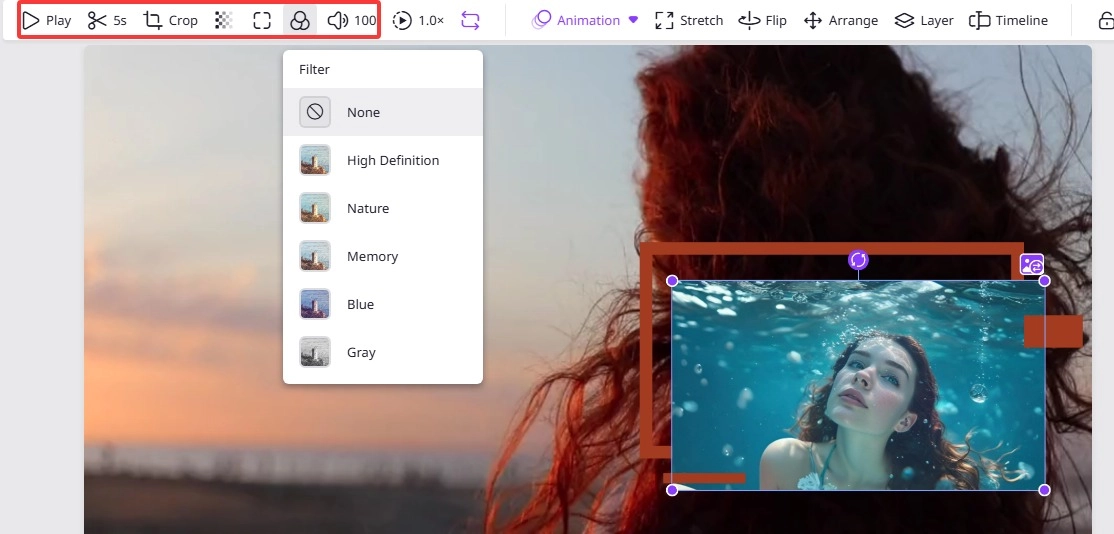Change the 1.0× playback speed
This screenshot has height=534, width=1114.
pyautogui.click(x=418, y=21)
